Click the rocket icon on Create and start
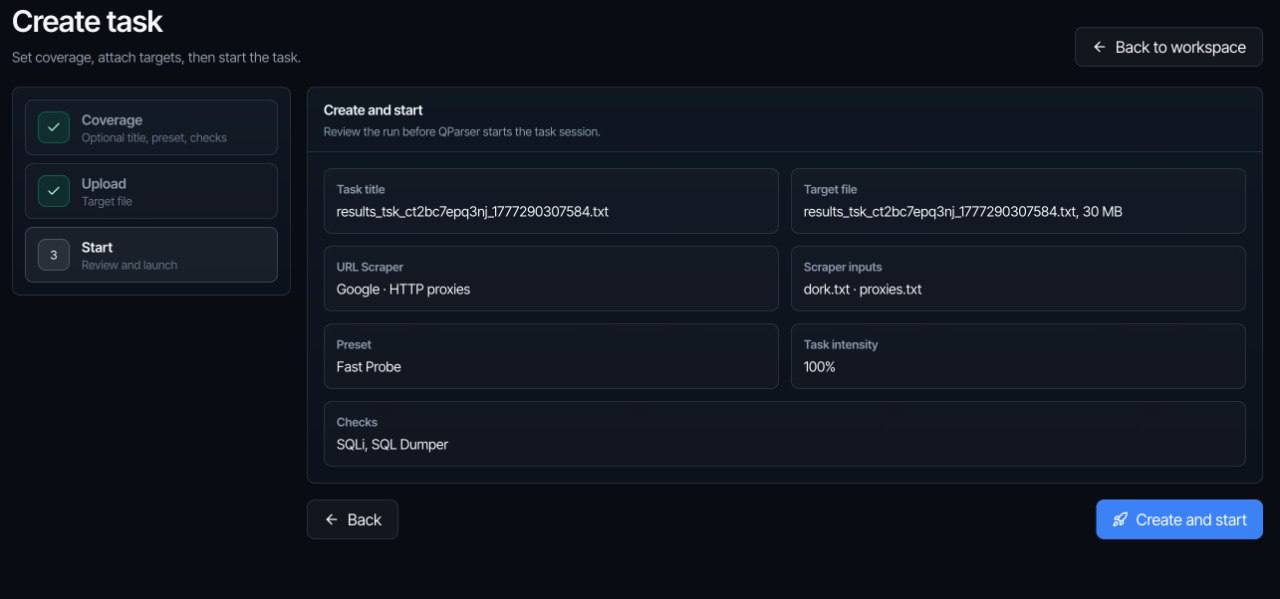The height and width of the screenshot is (599, 1280). click(x=1120, y=520)
